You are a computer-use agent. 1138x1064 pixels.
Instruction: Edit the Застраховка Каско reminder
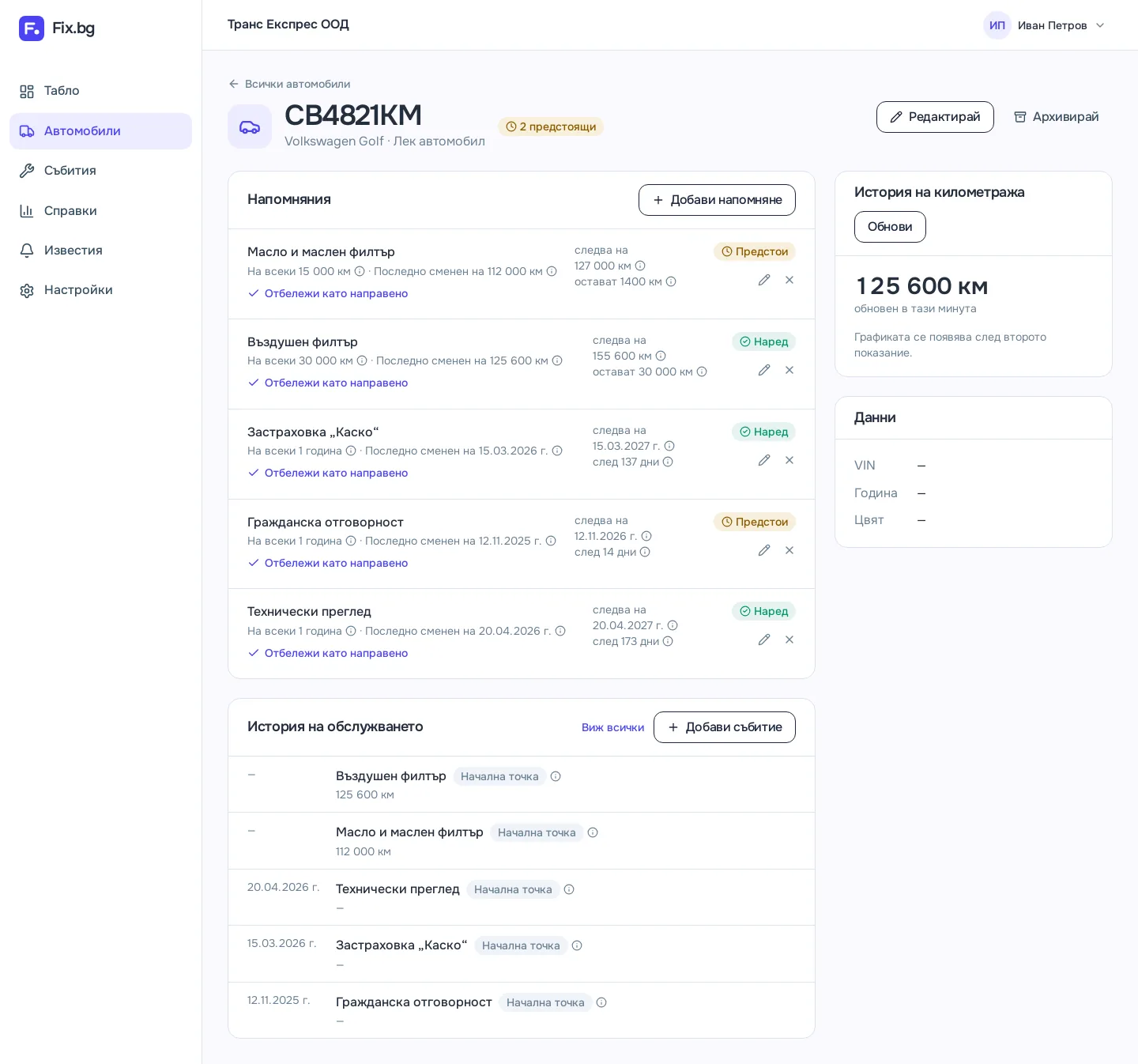pyautogui.click(x=764, y=460)
